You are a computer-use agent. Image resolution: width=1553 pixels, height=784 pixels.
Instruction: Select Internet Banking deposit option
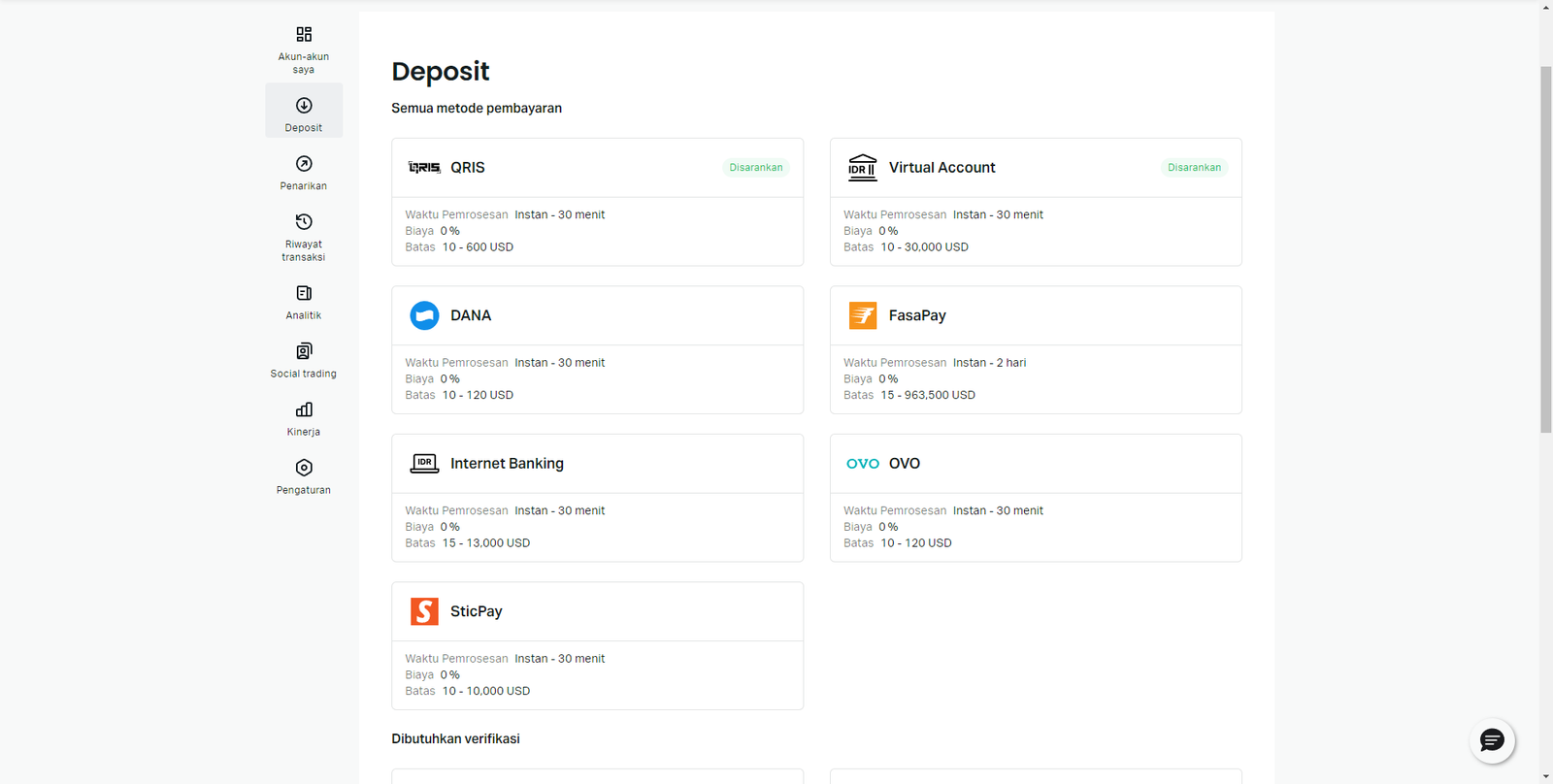pos(507,464)
